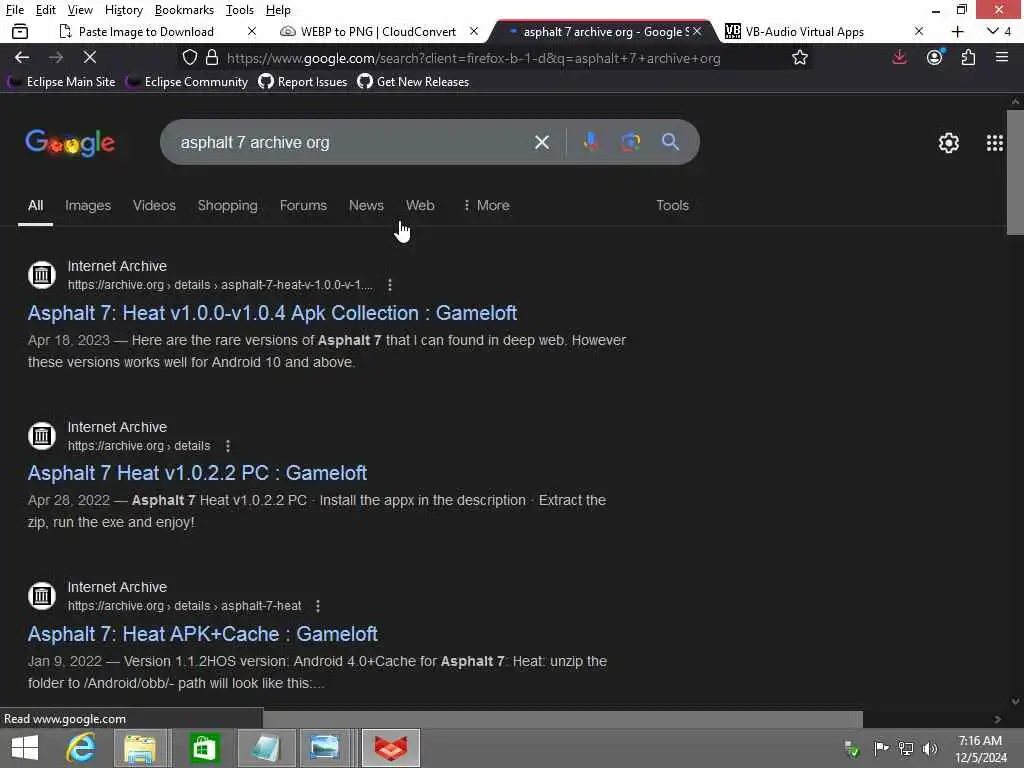1024x768 pixels.
Task: Switch to WEBP to PNG CloudConvert tab
Action: point(378,31)
